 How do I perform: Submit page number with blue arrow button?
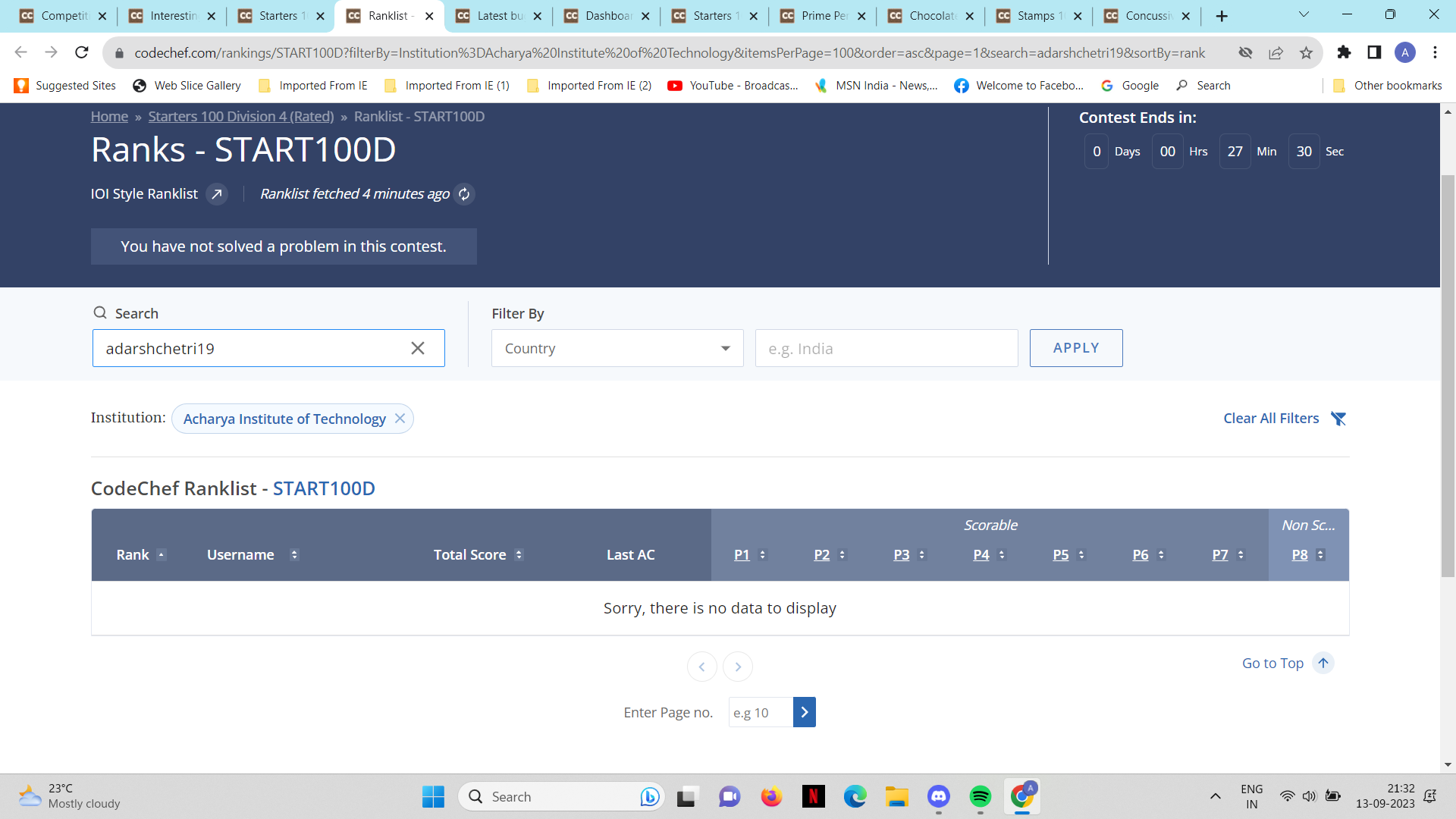804,712
